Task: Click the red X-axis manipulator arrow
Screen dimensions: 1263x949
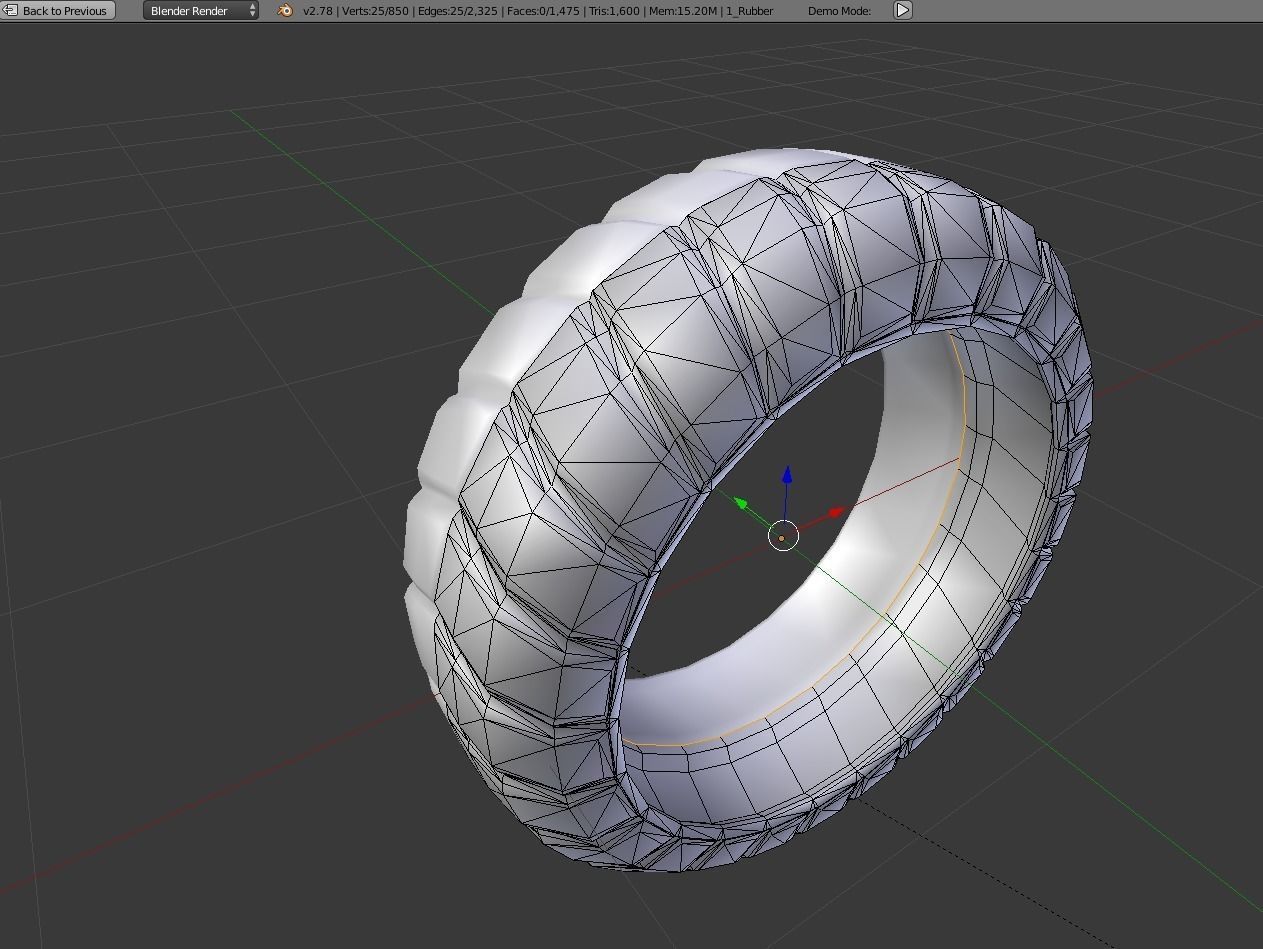Action: 837,514
